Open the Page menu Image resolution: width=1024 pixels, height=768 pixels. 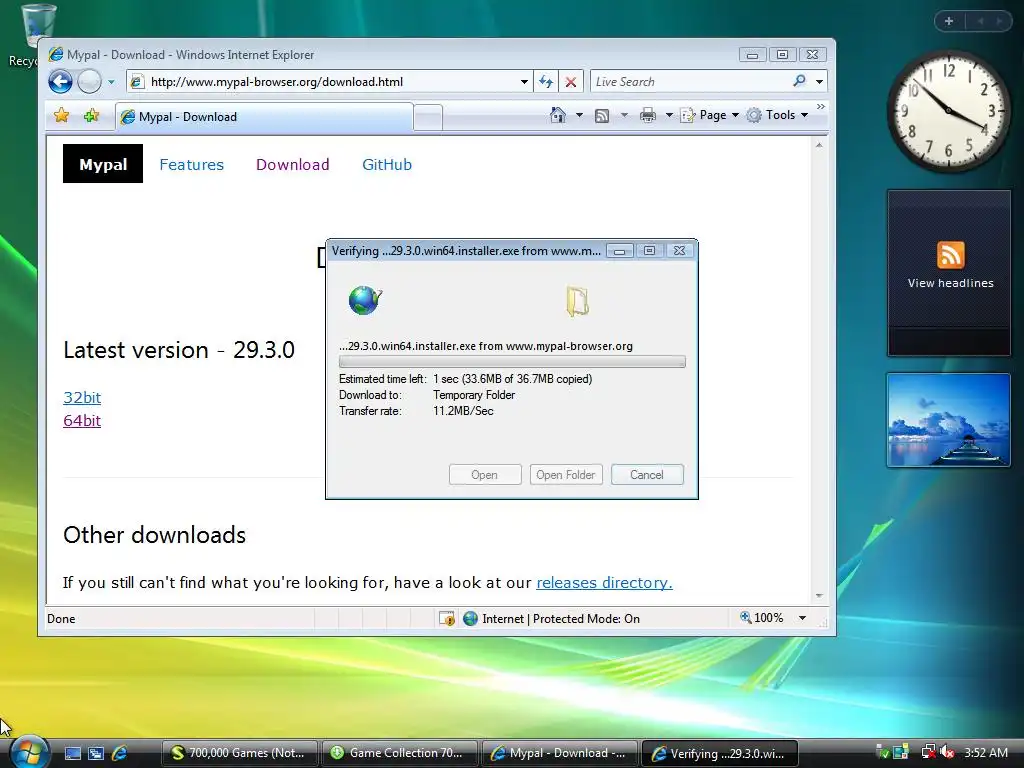click(x=709, y=116)
